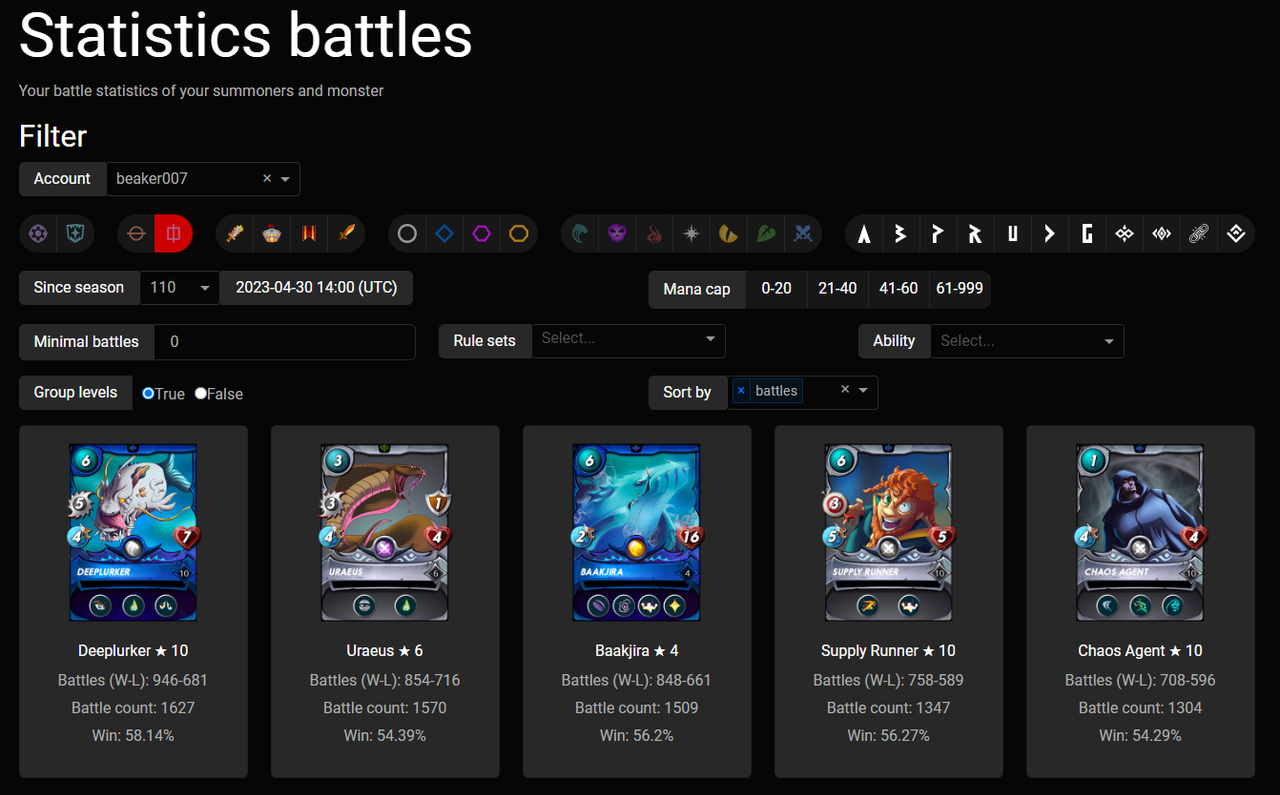Click the 'Chaos Agent ★ 10' title
Image resolution: width=1280 pixels, height=795 pixels.
[x=1141, y=651]
